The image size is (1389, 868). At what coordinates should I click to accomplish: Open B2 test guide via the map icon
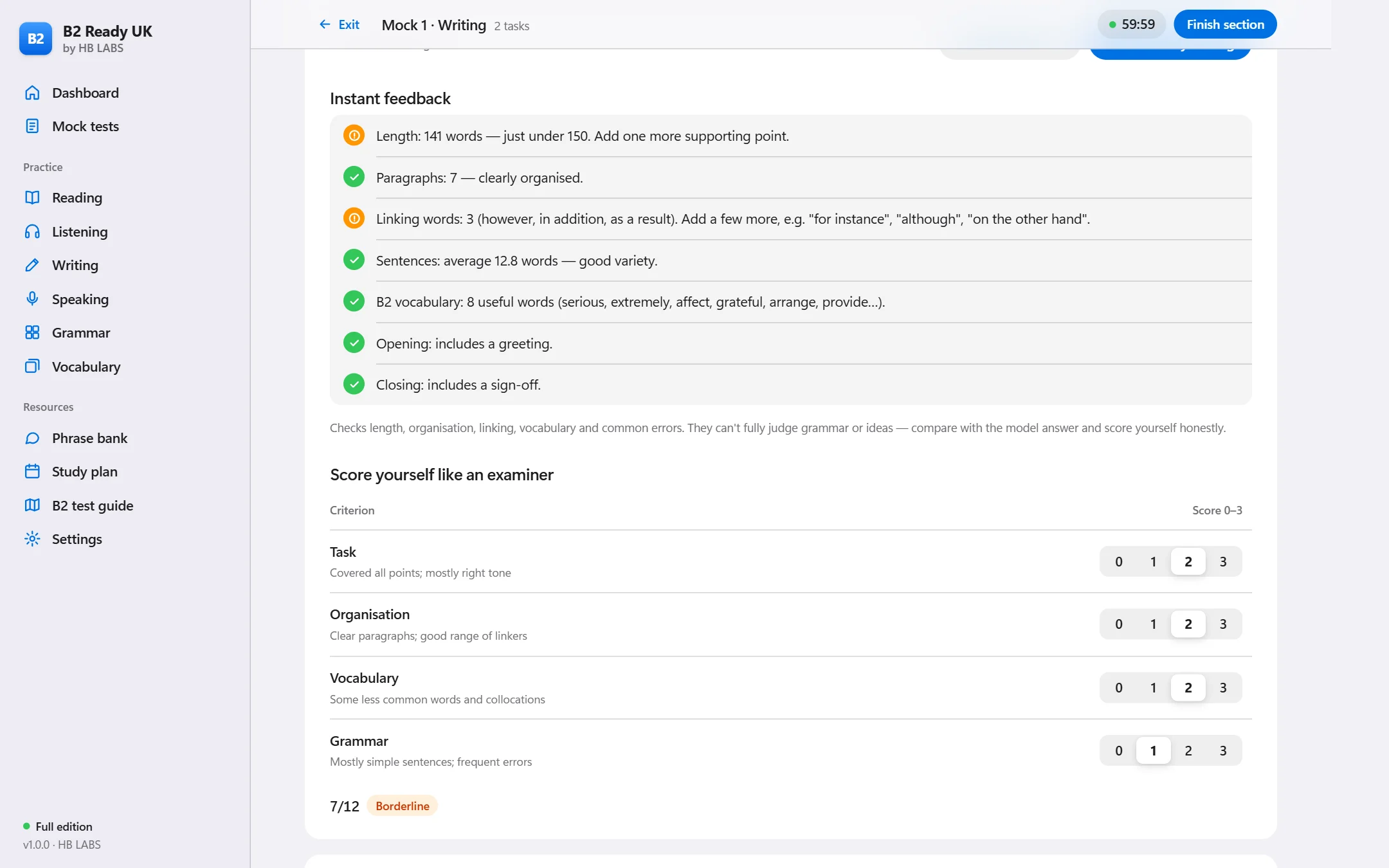pyautogui.click(x=32, y=505)
